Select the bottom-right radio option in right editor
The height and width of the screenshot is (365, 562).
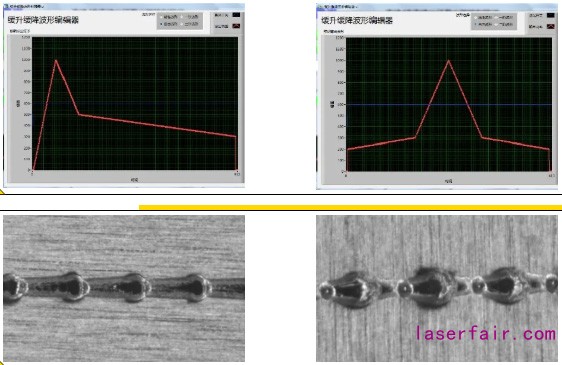[496, 24]
